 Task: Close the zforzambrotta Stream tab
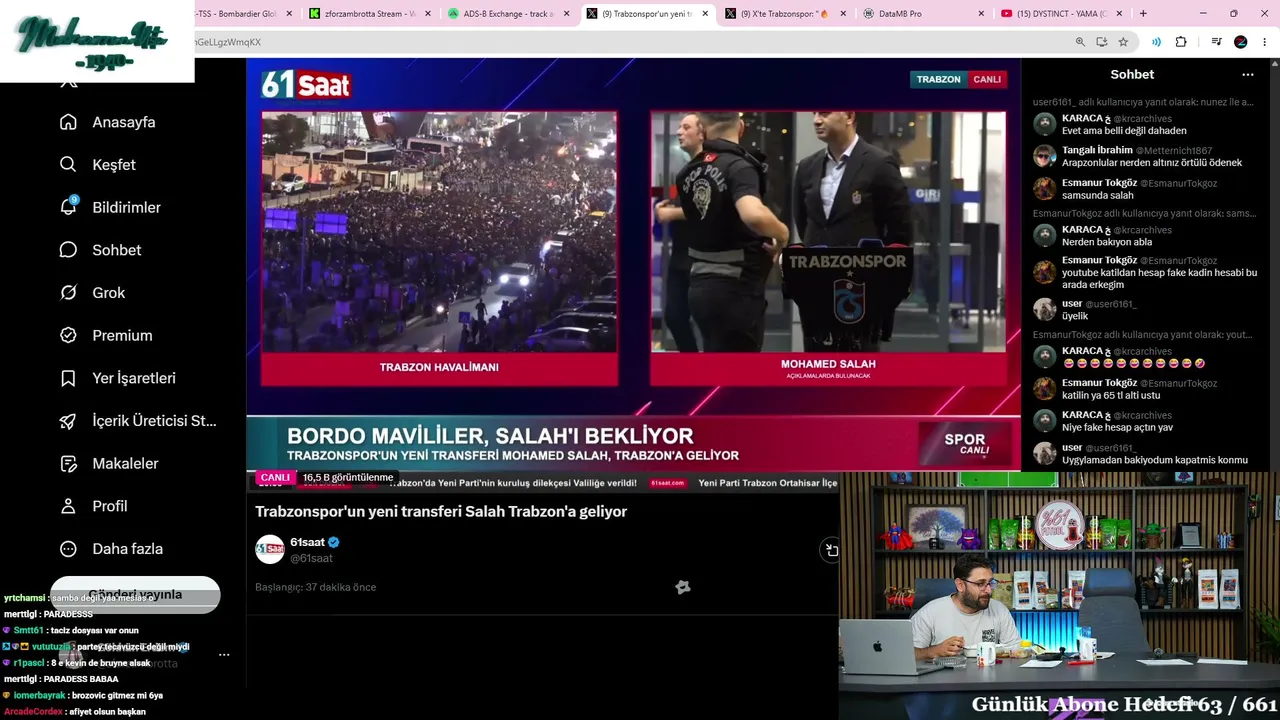point(428,14)
